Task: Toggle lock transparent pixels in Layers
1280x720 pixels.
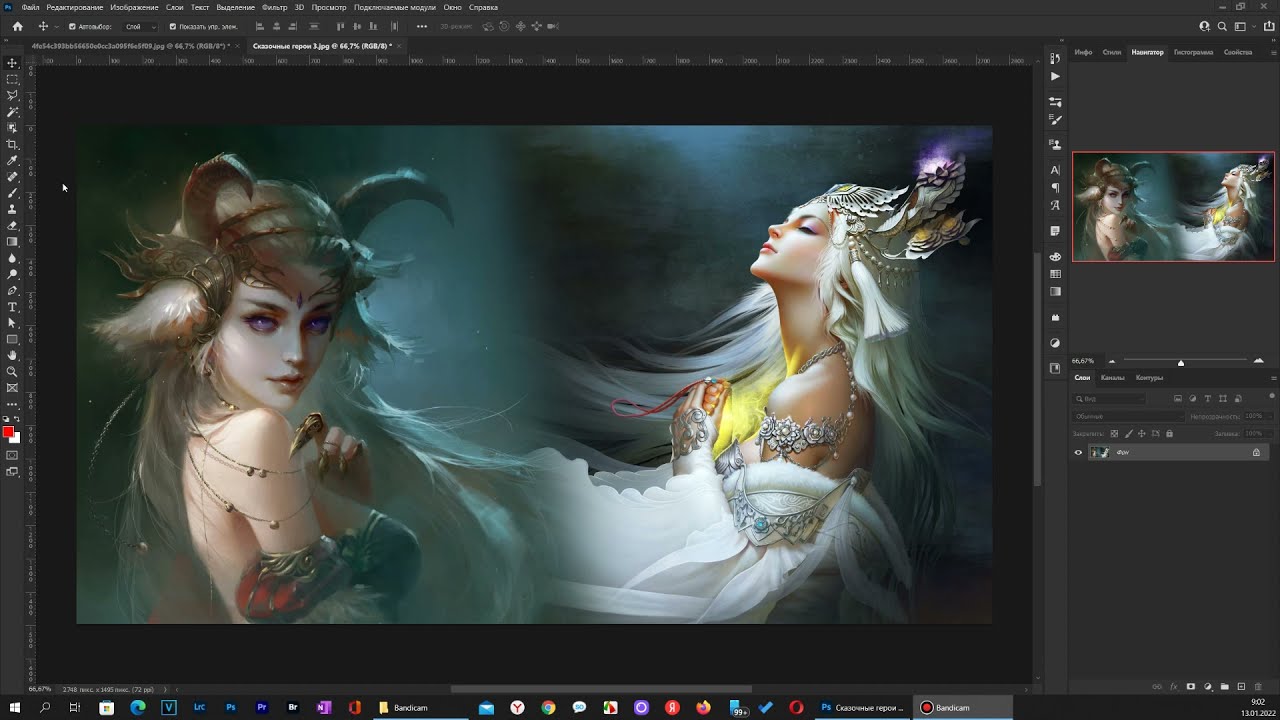Action: [1115, 434]
